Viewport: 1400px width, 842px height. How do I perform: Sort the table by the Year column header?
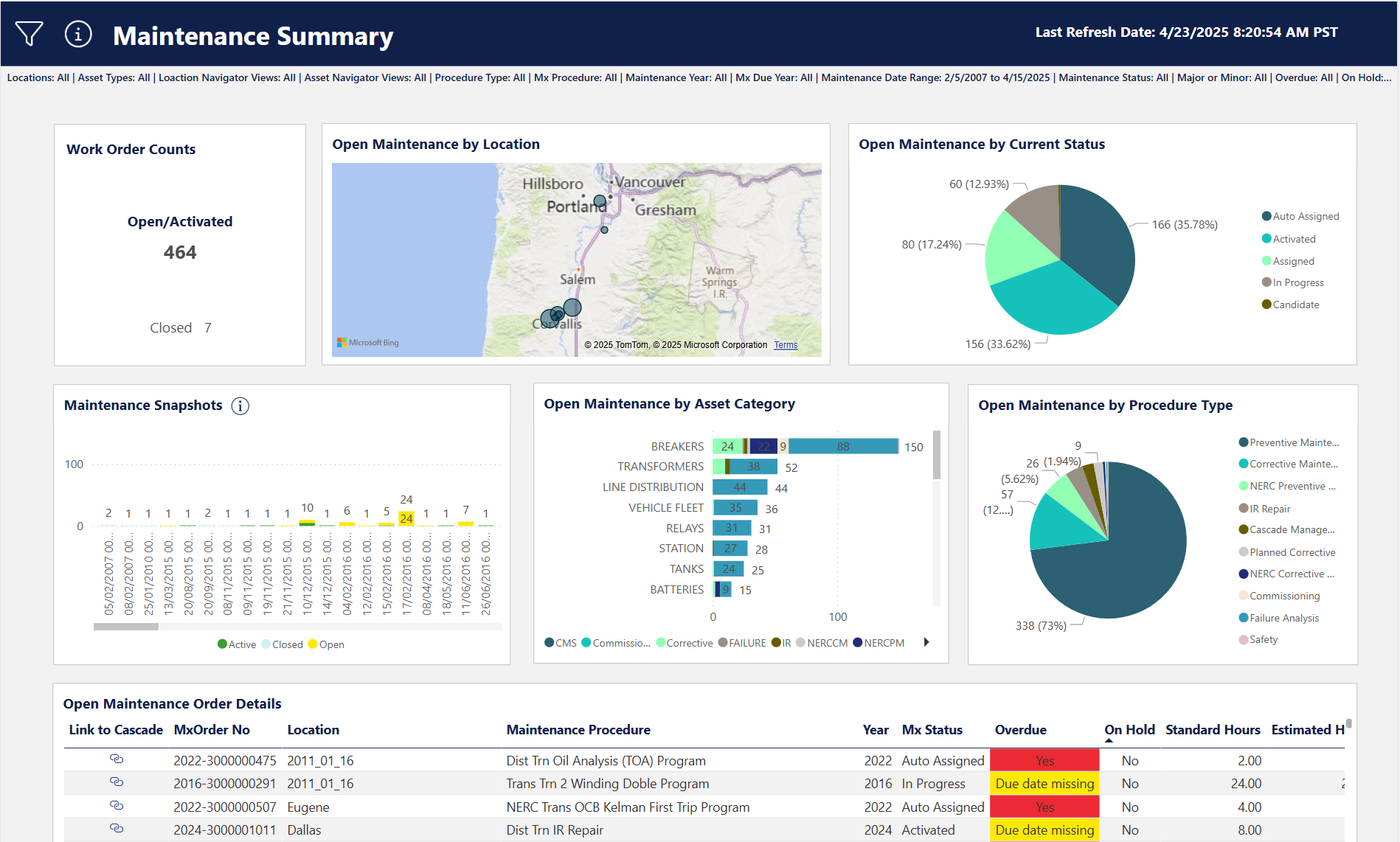[x=876, y=730]
